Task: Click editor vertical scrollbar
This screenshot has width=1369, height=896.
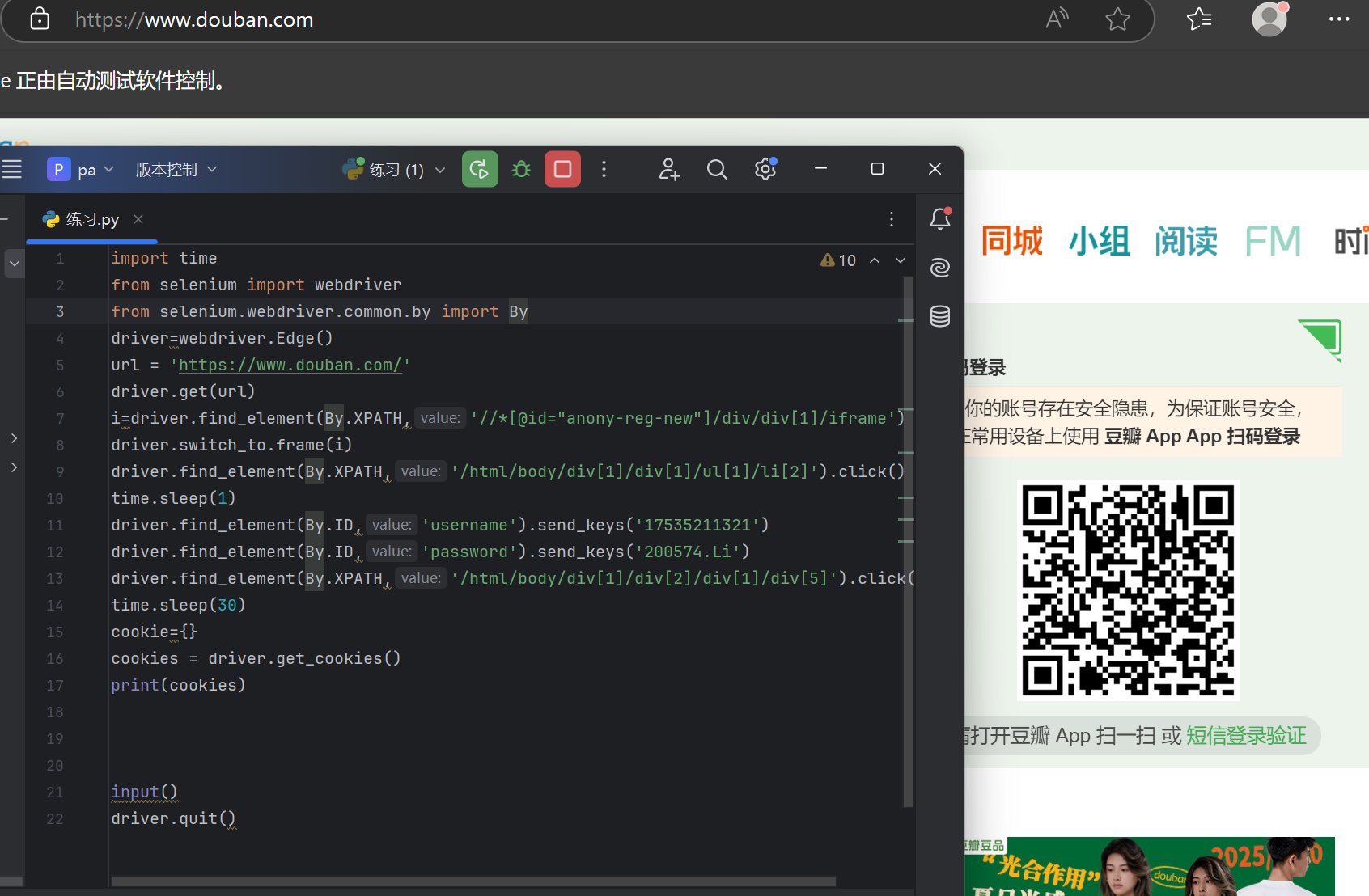Action: click(x=908, y=542)
